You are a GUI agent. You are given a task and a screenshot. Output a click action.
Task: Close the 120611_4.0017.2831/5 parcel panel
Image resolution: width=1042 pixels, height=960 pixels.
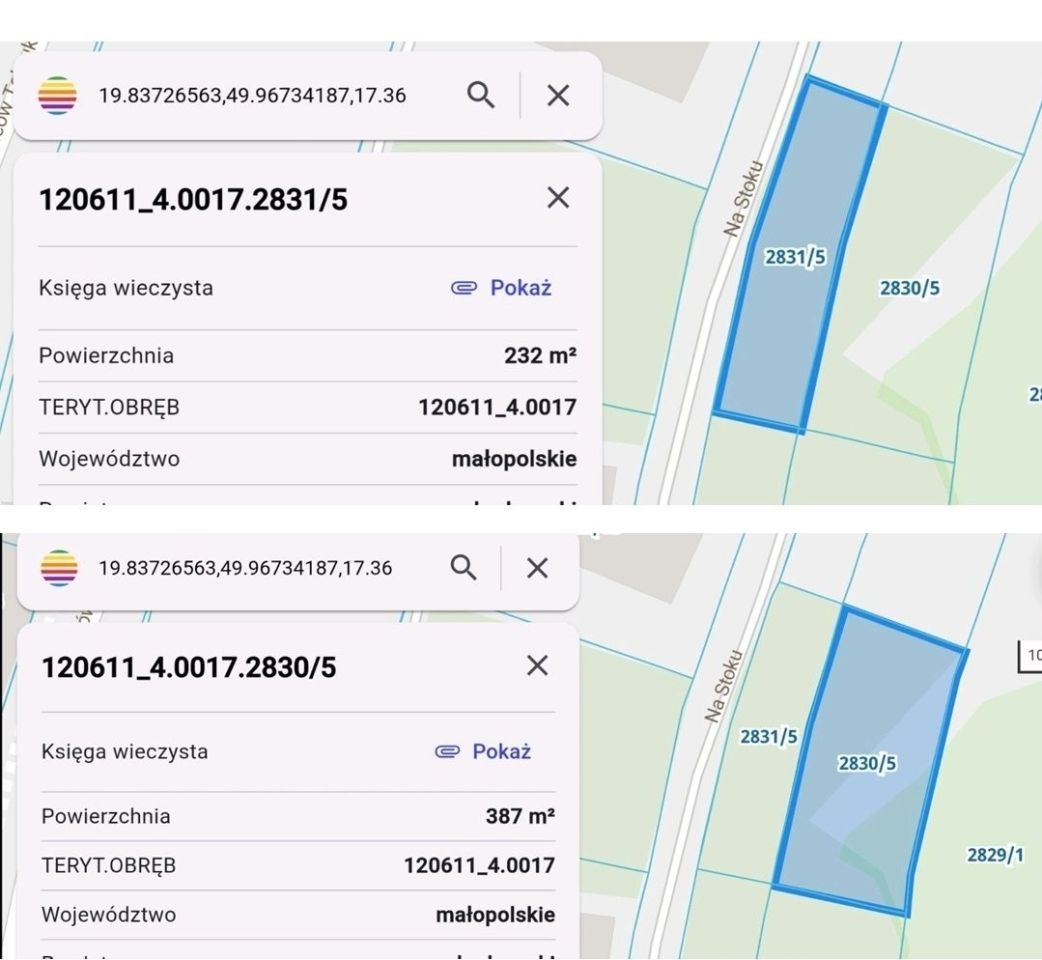pos(558,197)
